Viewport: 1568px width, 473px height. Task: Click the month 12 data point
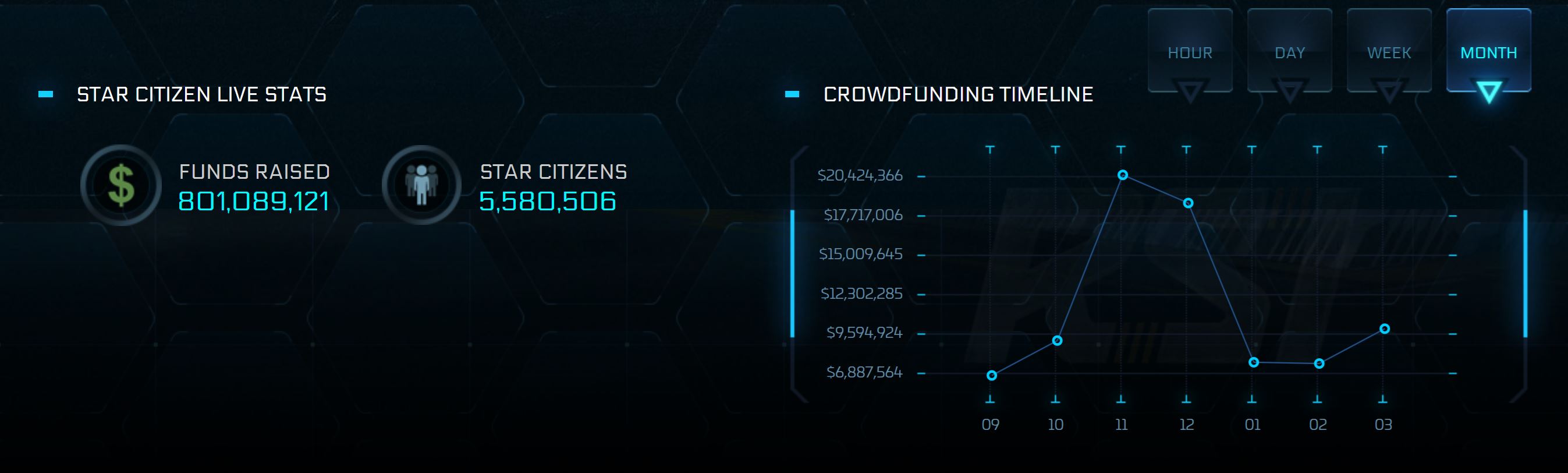(1188, 203)
